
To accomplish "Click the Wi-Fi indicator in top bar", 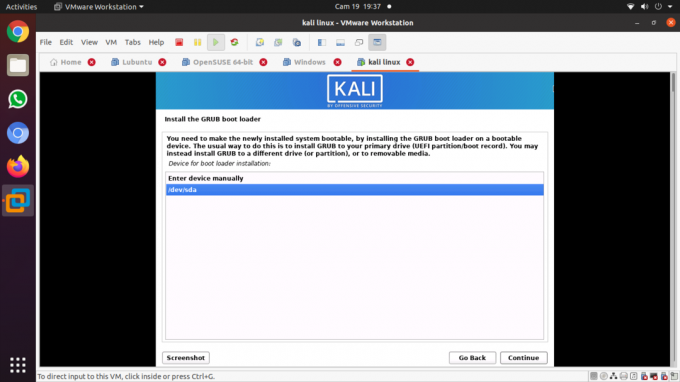I will [631, 7].
